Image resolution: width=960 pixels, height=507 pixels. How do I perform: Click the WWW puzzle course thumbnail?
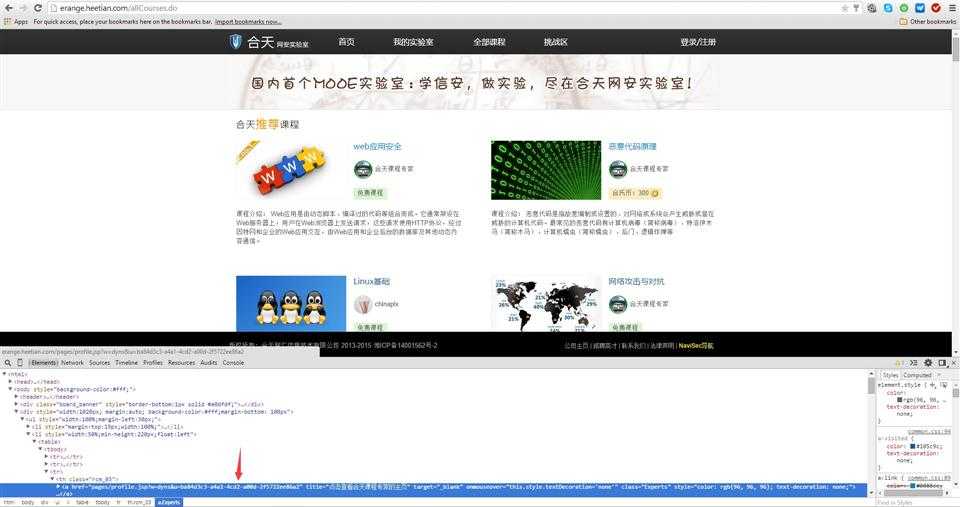(x=291, y=170)
